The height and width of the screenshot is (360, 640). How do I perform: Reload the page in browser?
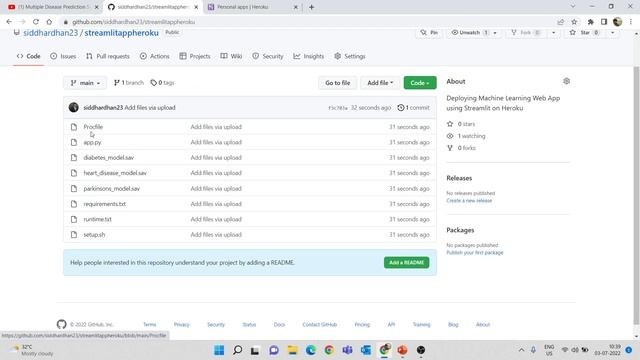coord(36,22)
